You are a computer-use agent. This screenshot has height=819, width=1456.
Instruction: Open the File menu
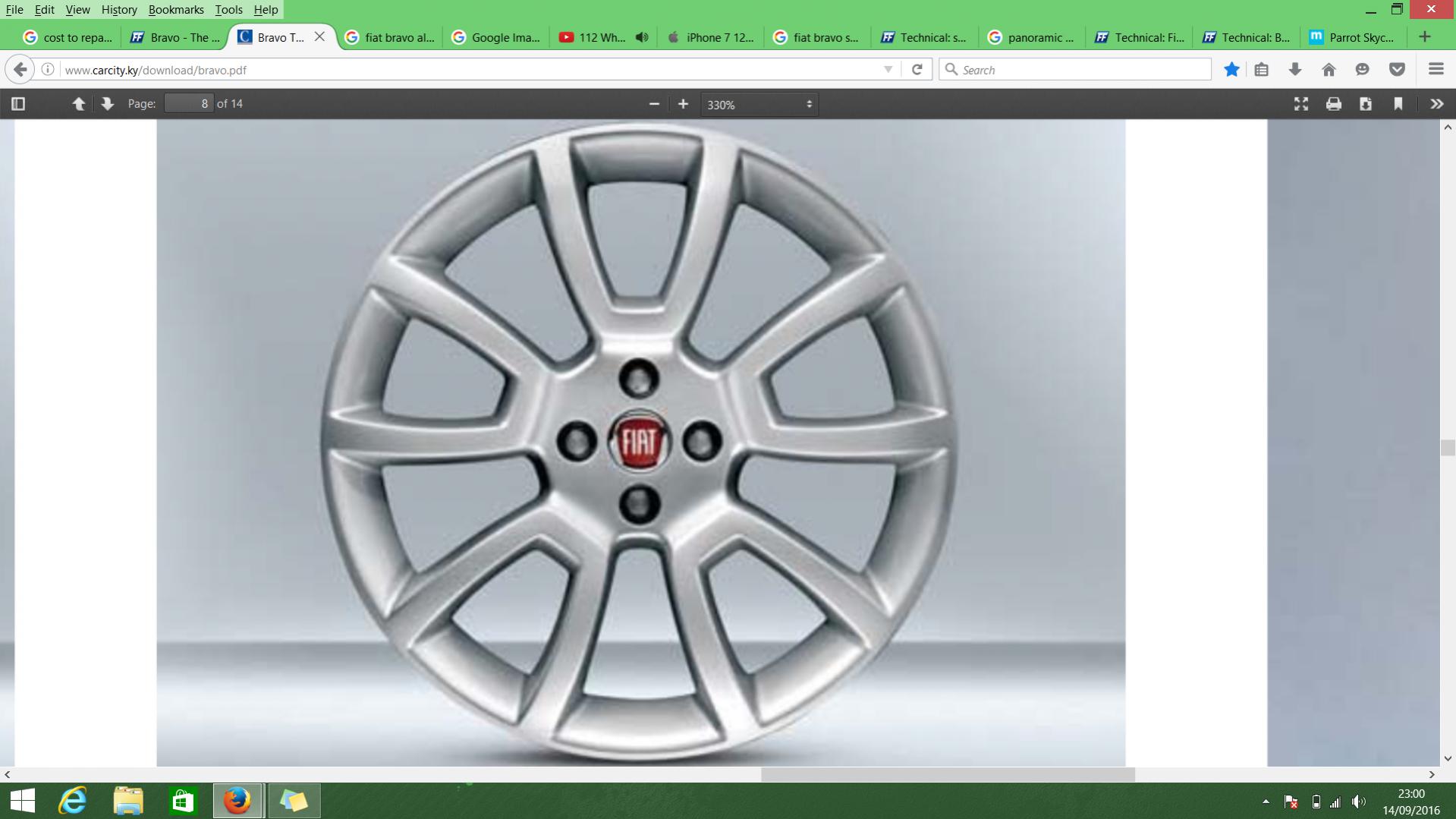[x=14, y=10]
